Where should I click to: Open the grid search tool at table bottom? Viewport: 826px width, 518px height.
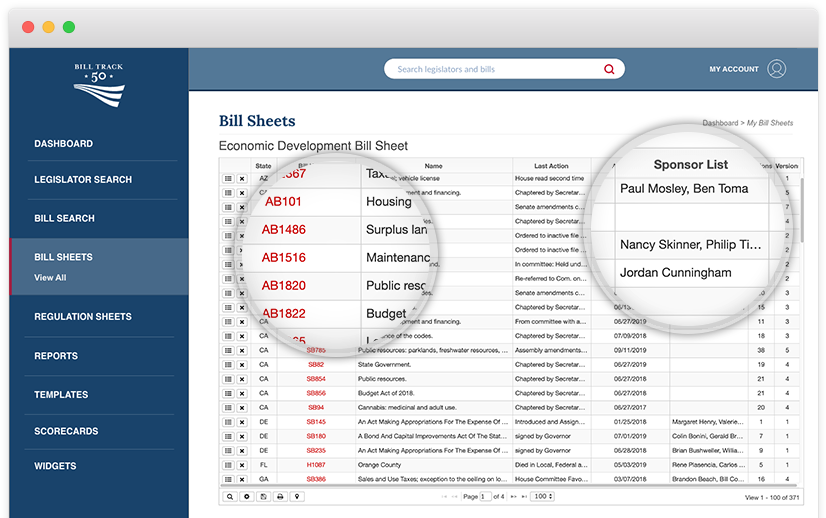230,496
